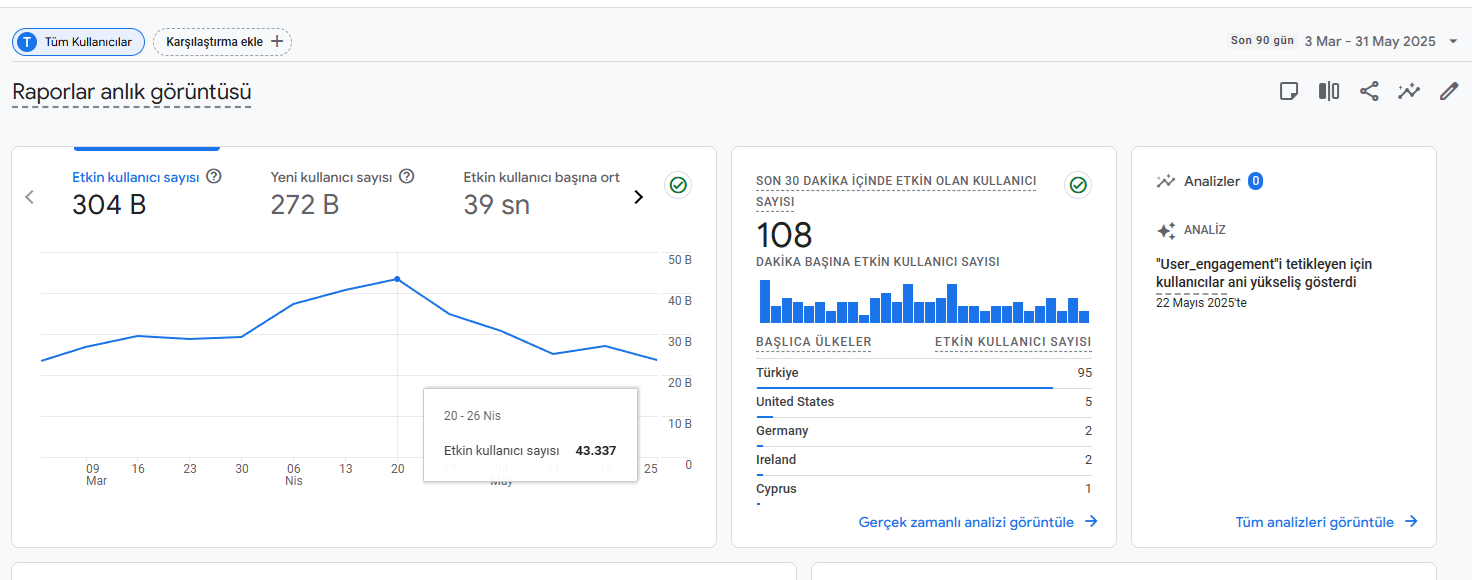The image size is (1472, 580).
Task: Click green checkmark on user chart card
Action: [x=678, y=185]
